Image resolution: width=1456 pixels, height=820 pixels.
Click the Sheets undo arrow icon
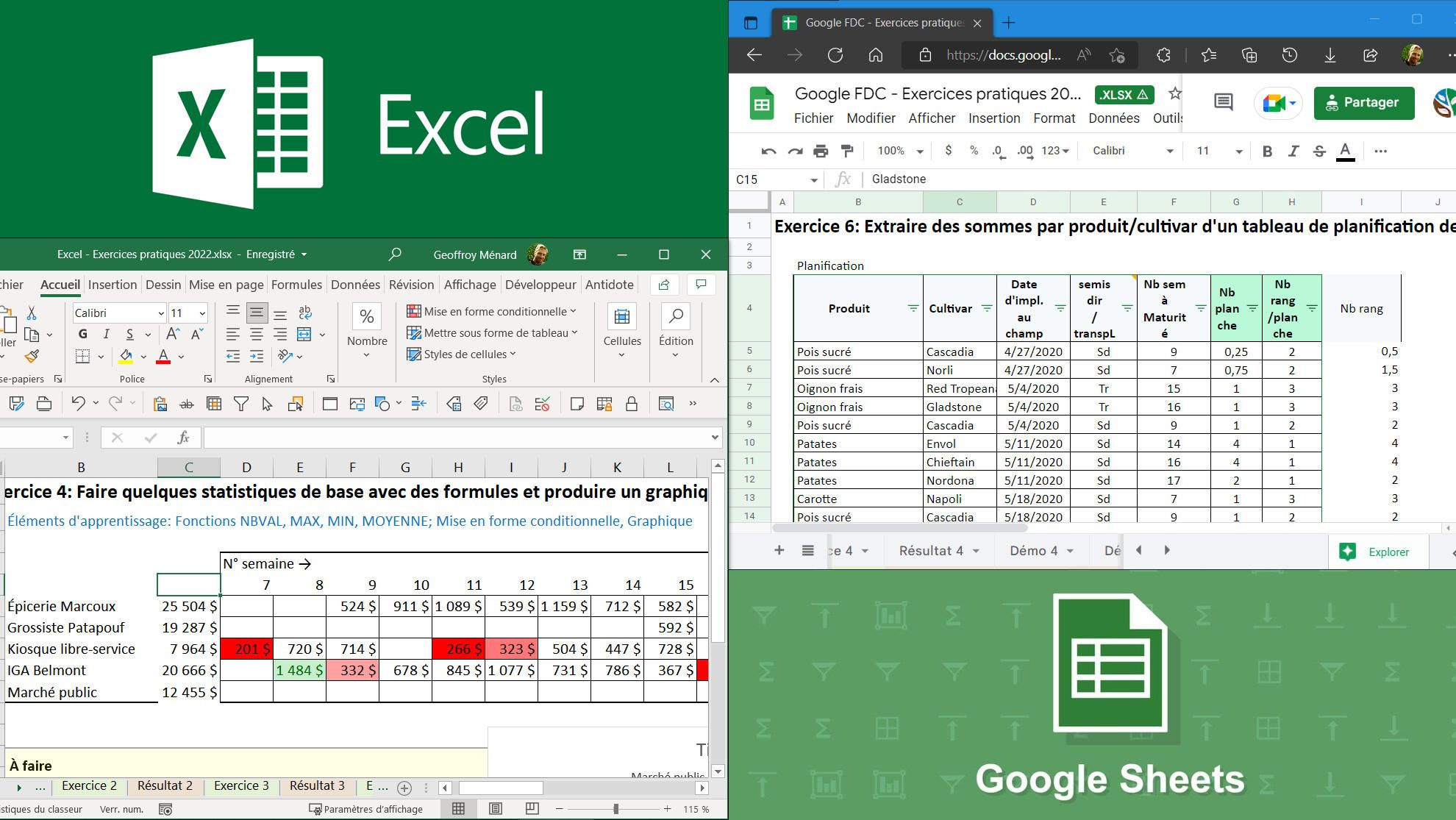click(768, 151)
